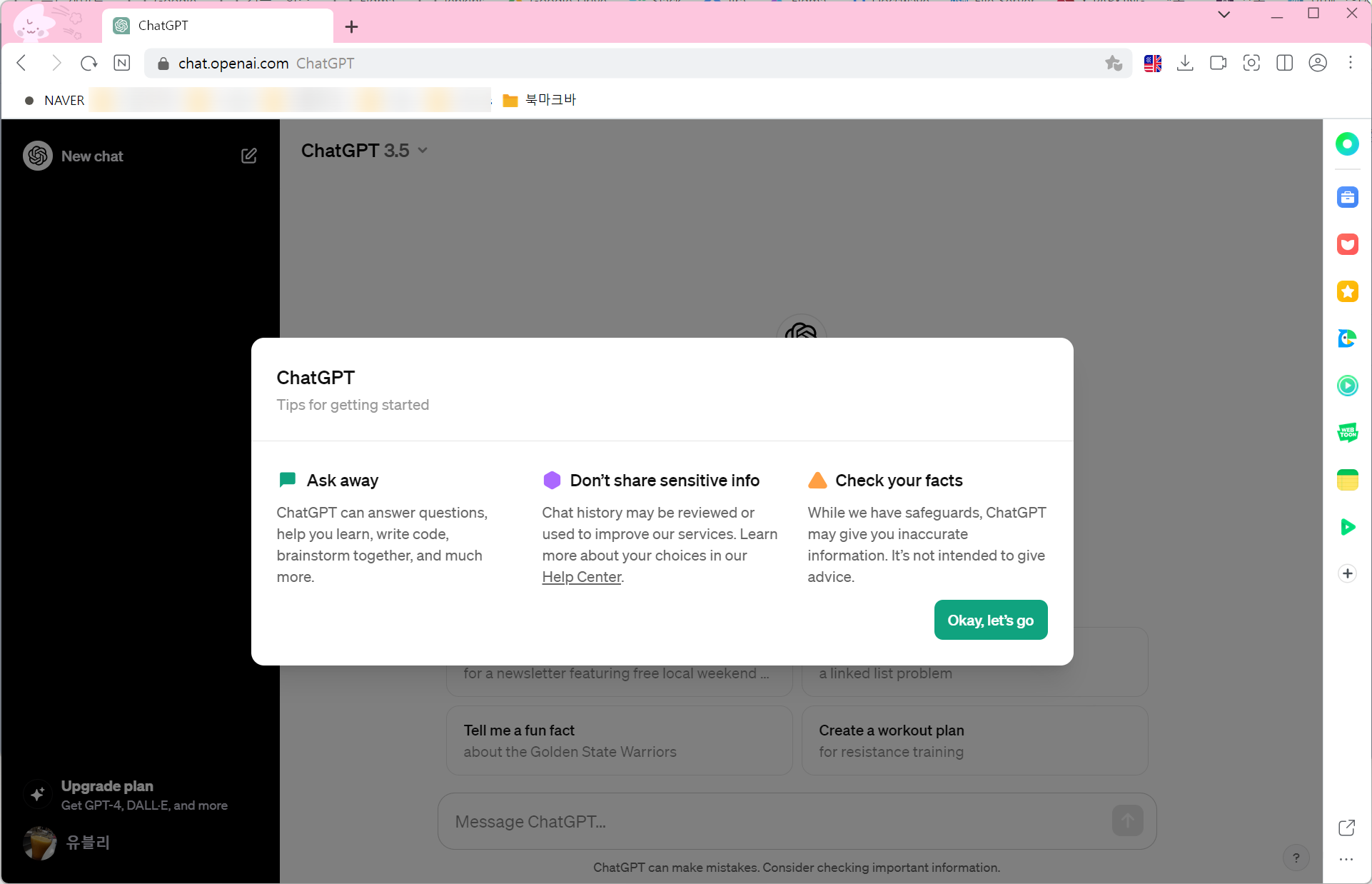Toggle the split view sidebar icon
Screen dimensions: 1372x884
click(1284, 64)
